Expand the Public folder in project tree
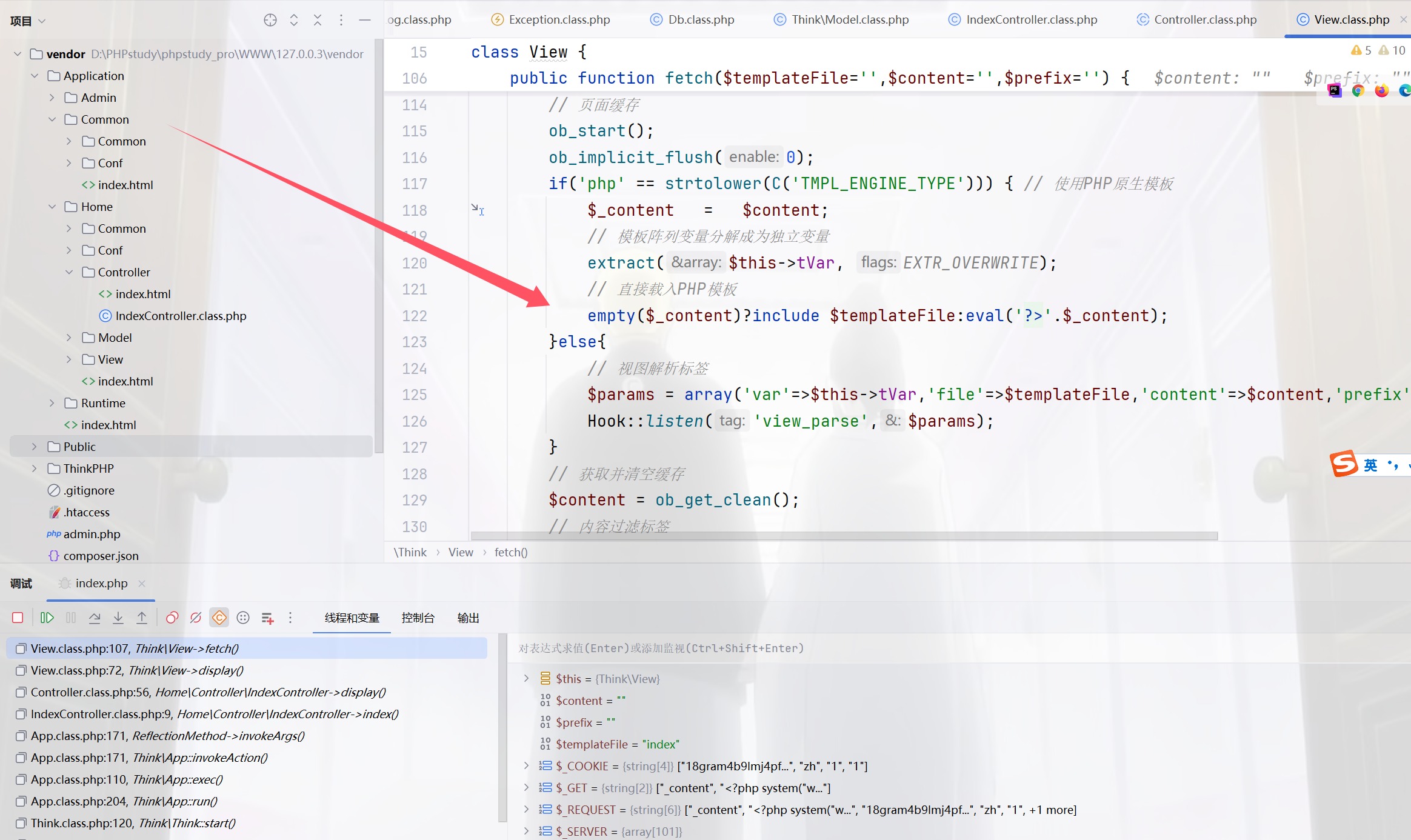Screen dimensions: 1411x840 [x=35, y=447]
